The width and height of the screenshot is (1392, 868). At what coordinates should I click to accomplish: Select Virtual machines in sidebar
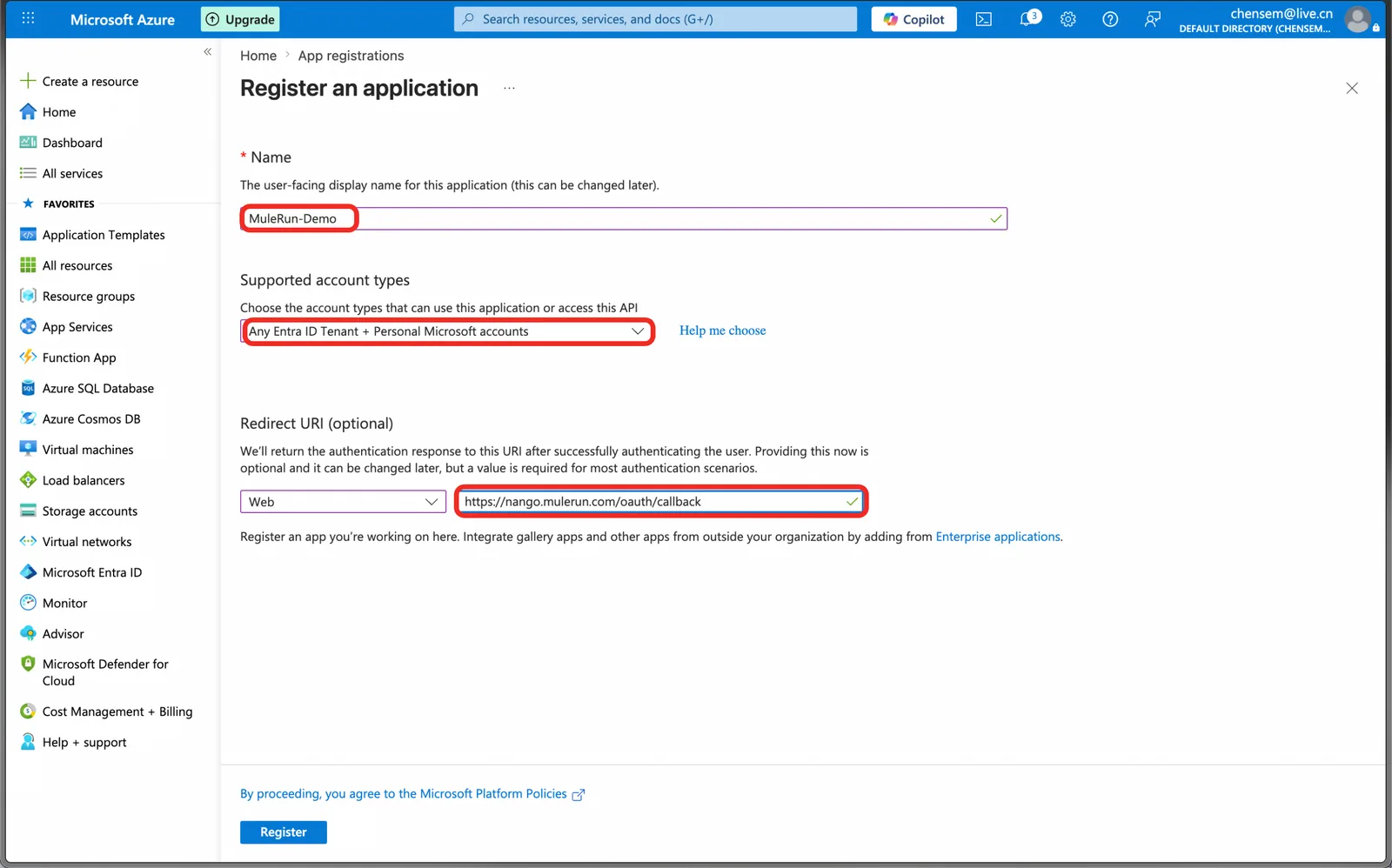click(x=88, y=450)
